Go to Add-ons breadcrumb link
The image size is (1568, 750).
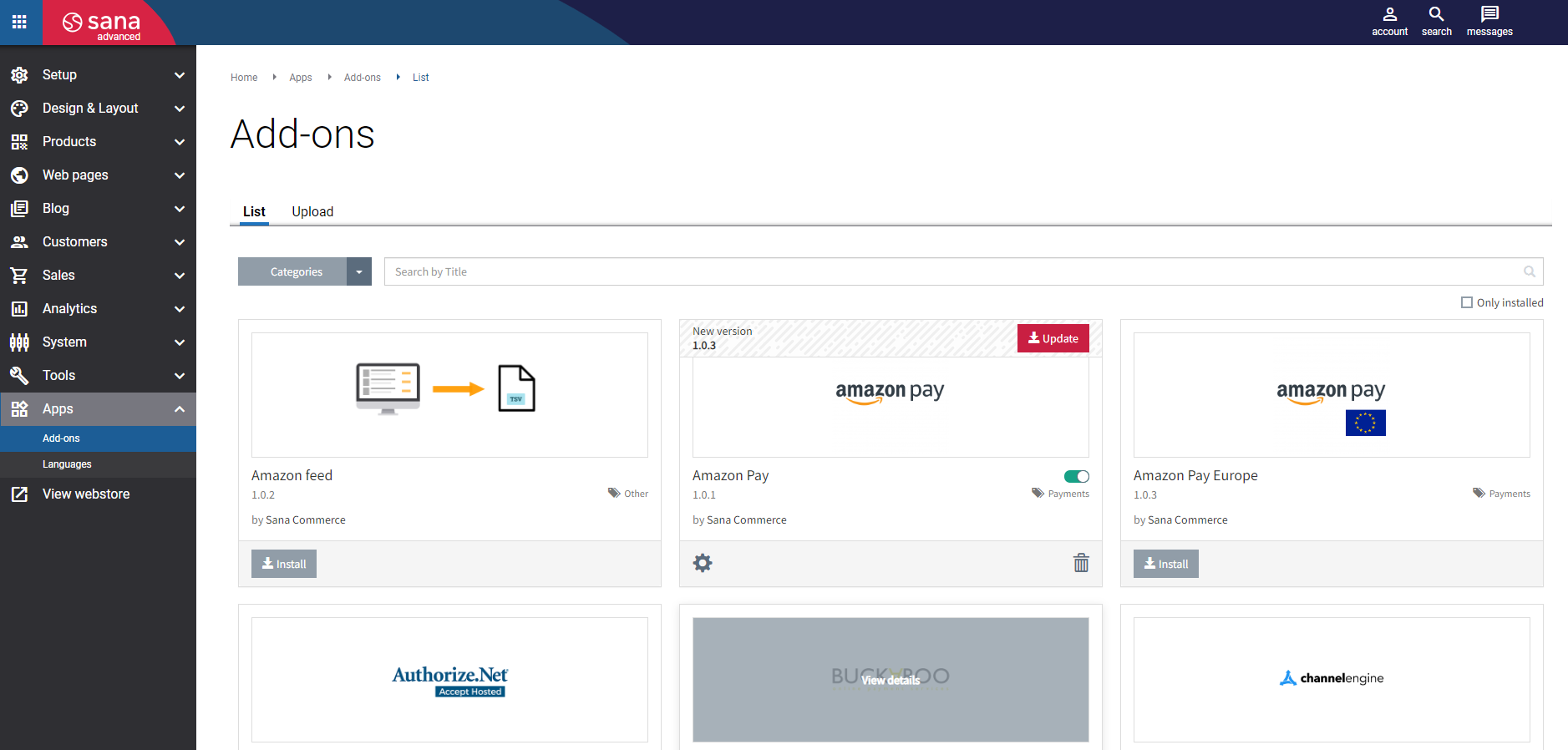pos(363,78)
